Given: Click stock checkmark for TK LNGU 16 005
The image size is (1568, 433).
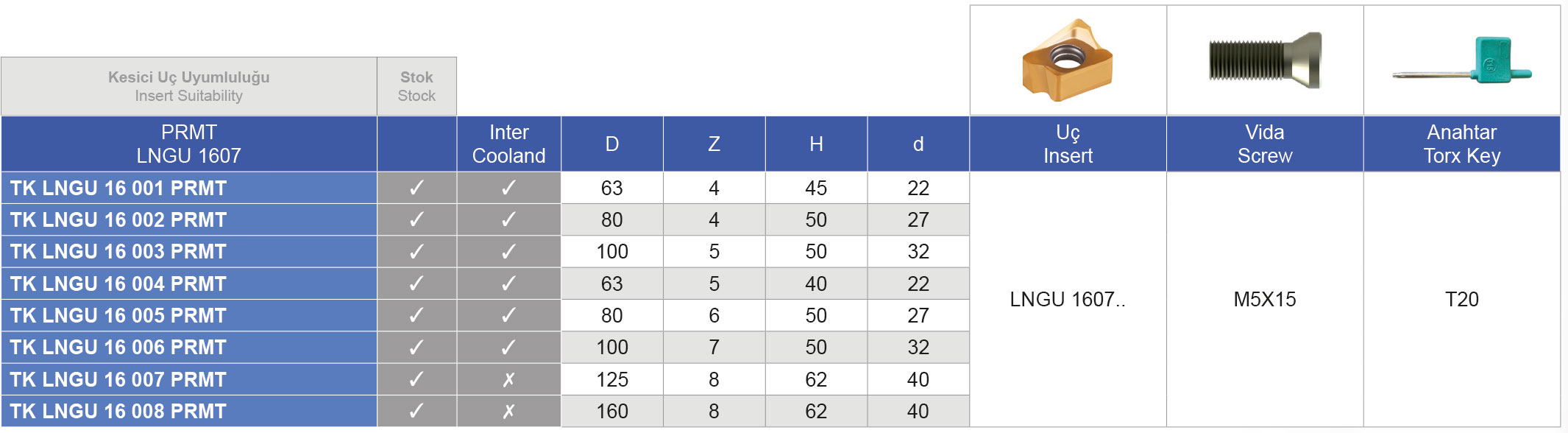Looking at the screenshot, I should [x=416, y=316].
